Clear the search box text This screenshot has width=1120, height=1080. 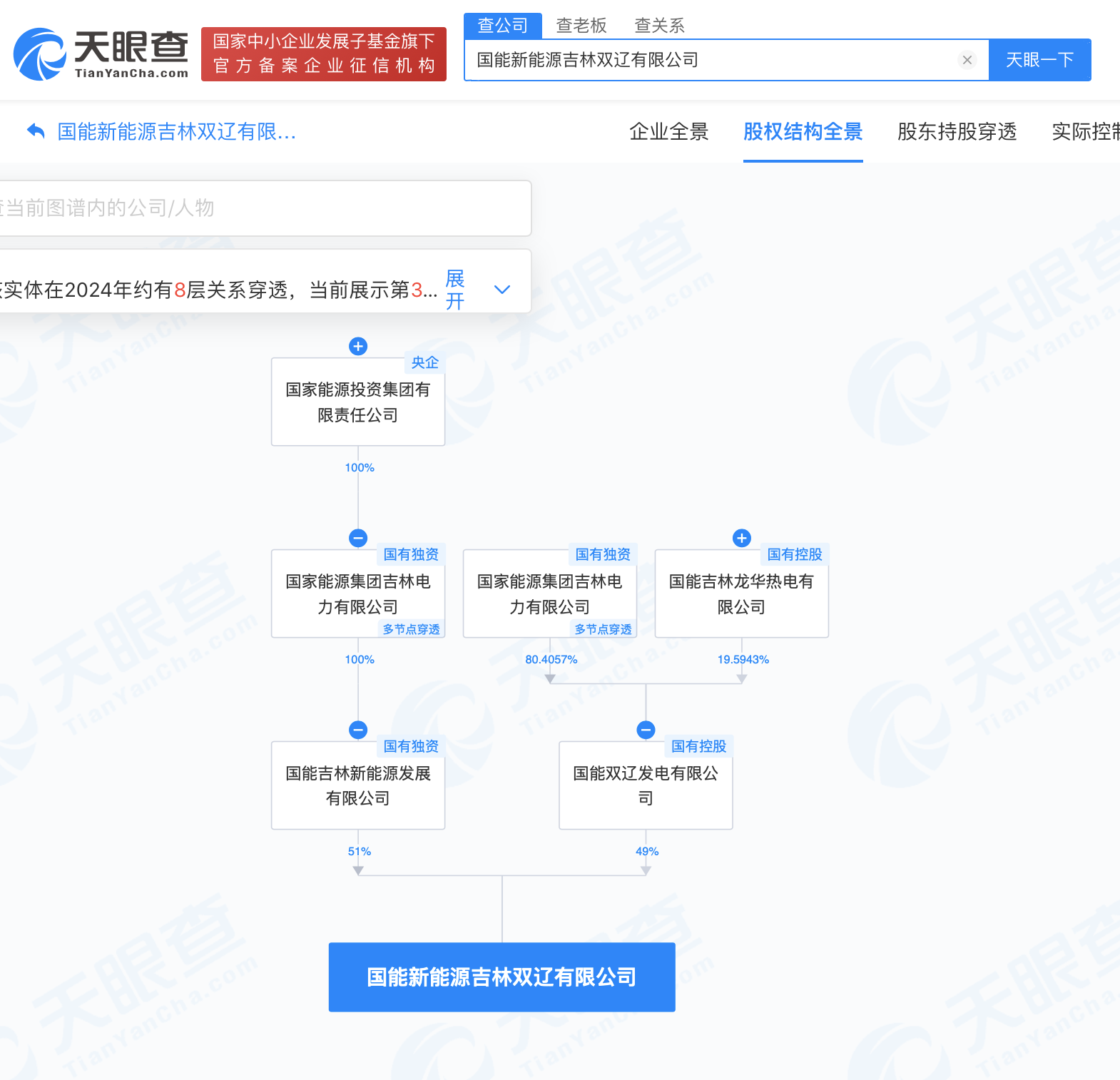pos(967,60)
